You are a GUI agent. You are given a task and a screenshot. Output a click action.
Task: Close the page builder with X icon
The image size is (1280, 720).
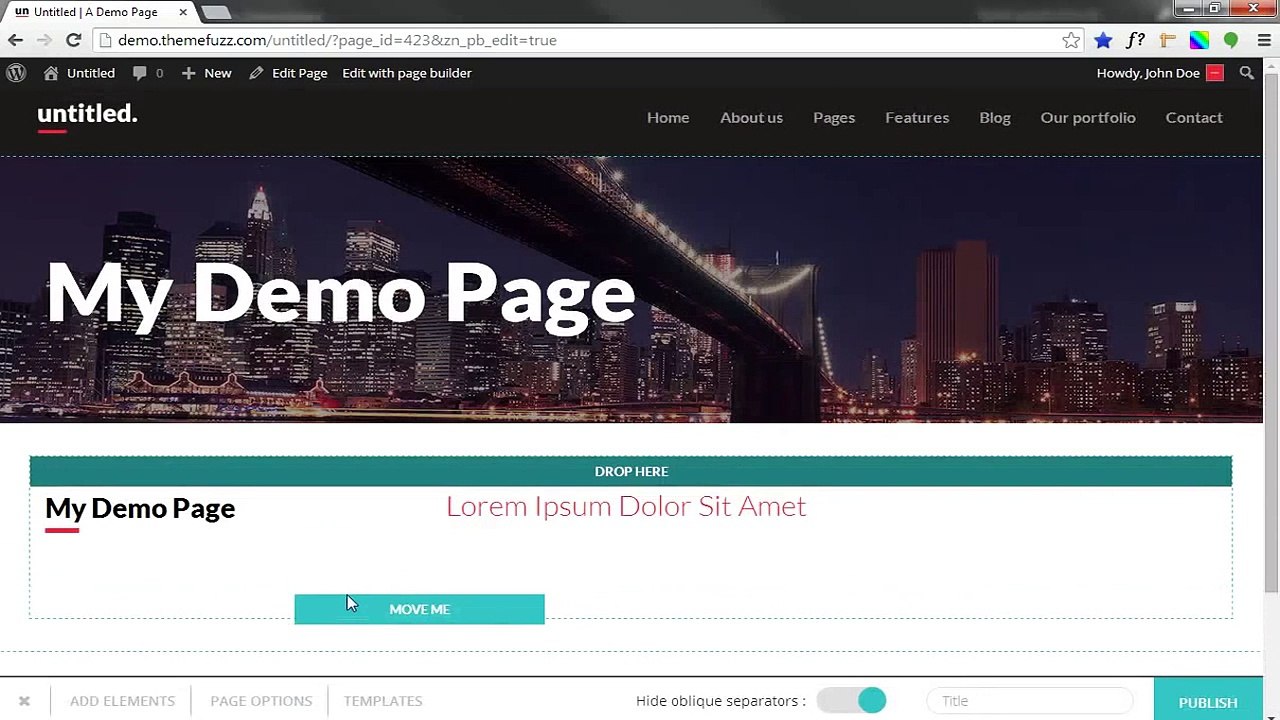click(x=24, y=701)
